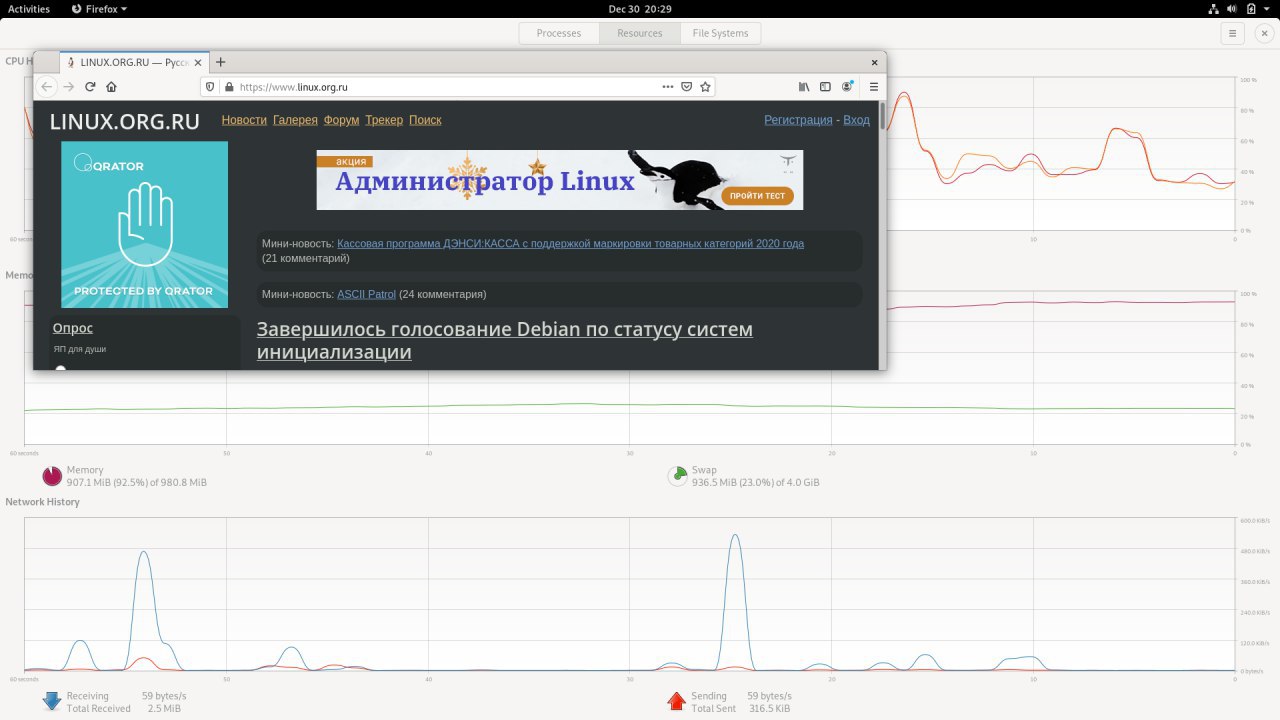Open system menu dropdown arrow

(1268, 9)
